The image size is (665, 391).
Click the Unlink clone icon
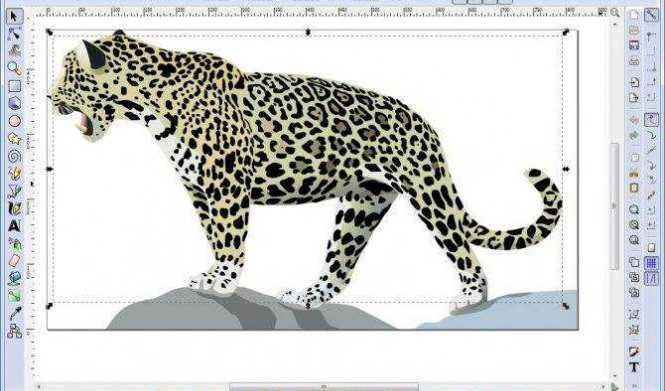pyautogui.click(x=634, y=292)
